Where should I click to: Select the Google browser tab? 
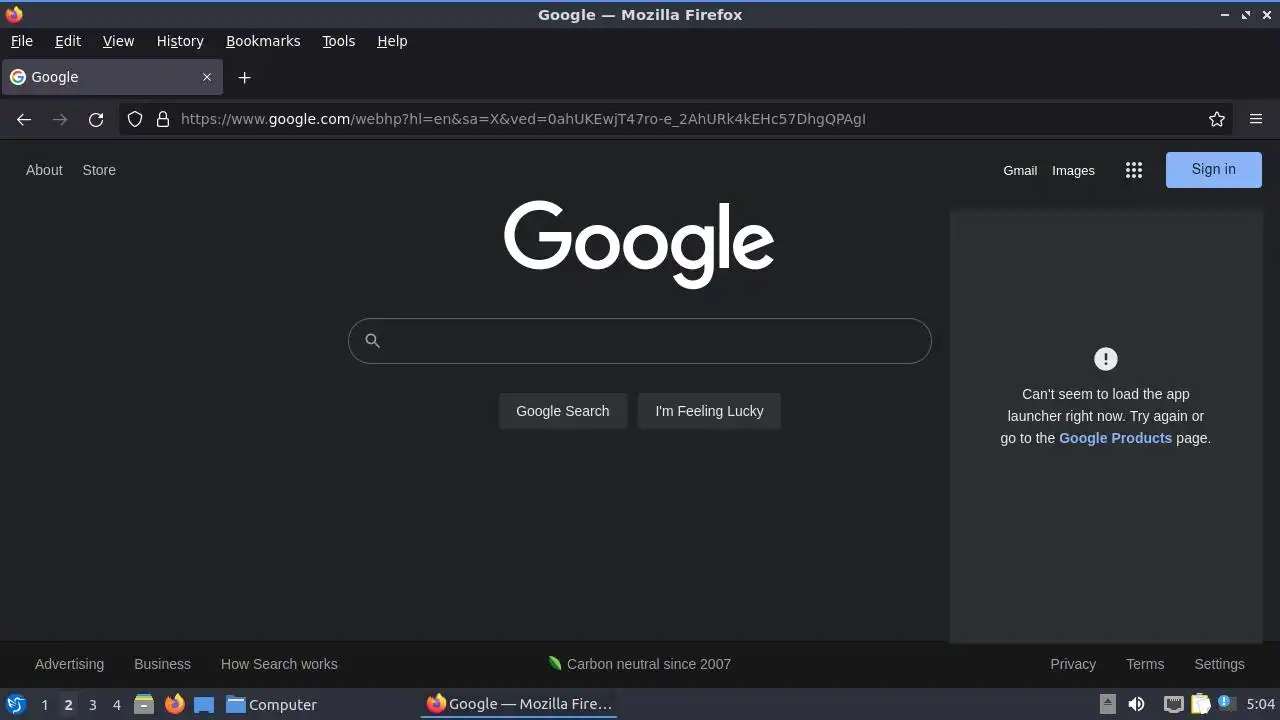(110, 77)
